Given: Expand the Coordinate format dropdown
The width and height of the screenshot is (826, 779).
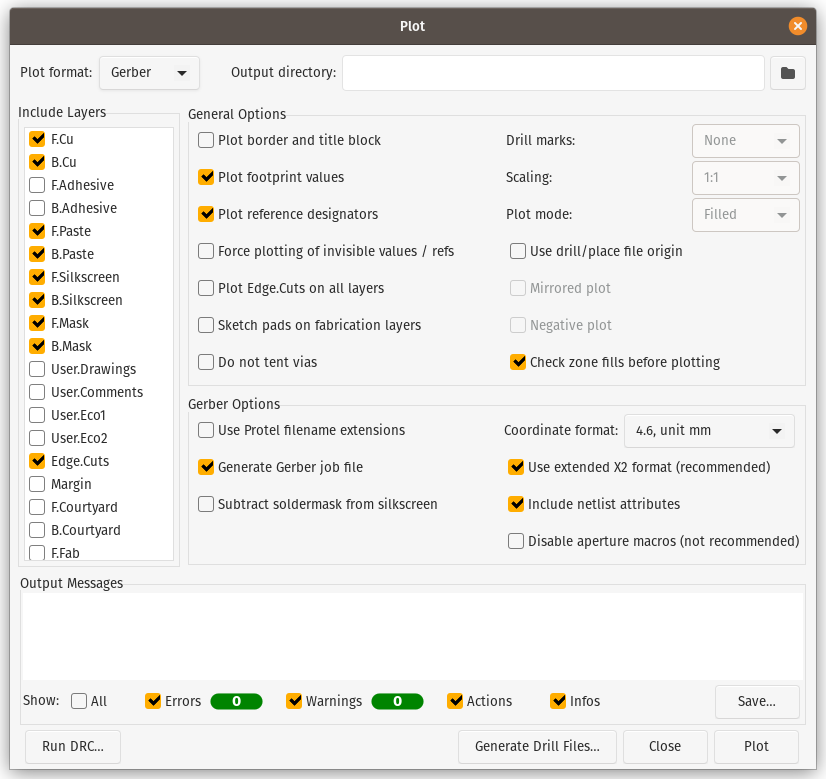Looking at the screenshot, I should 708,431.
